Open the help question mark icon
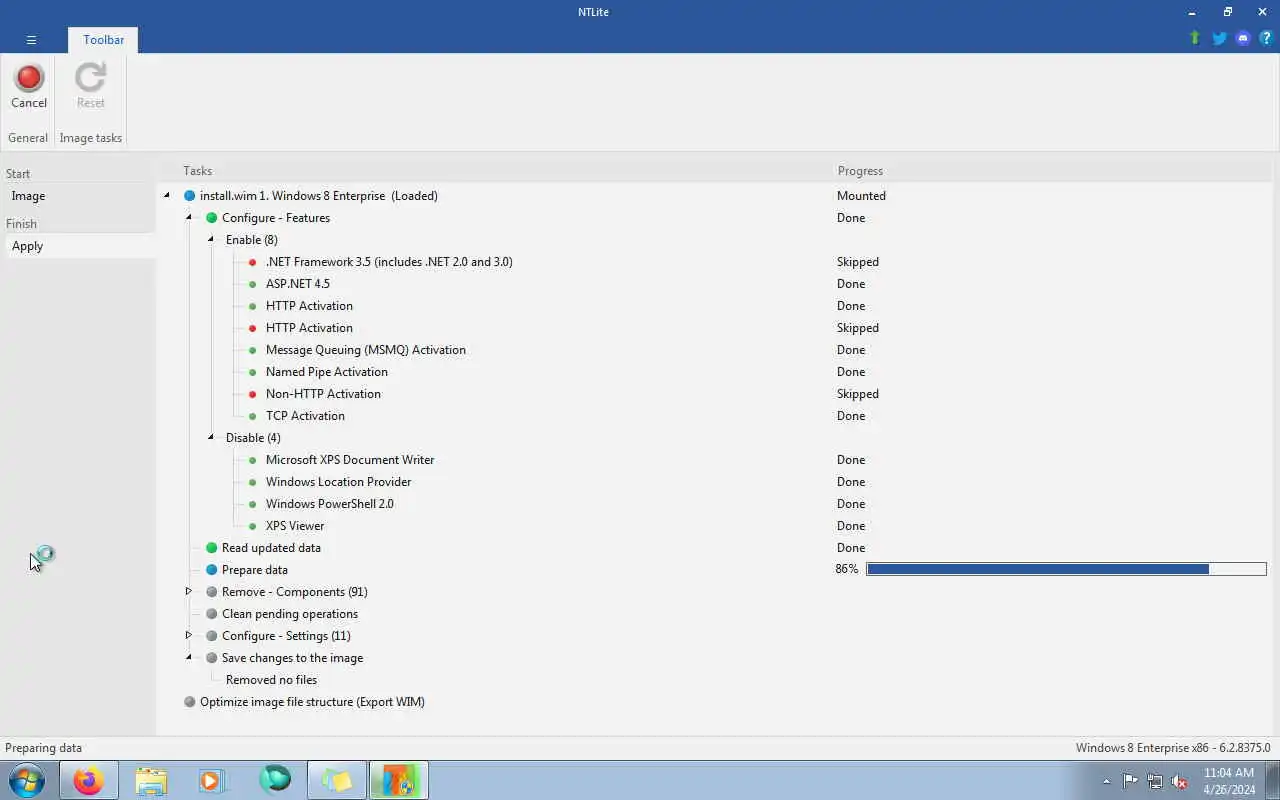1280x800 pixels. pyautogui.click(x=1266, y=38)
